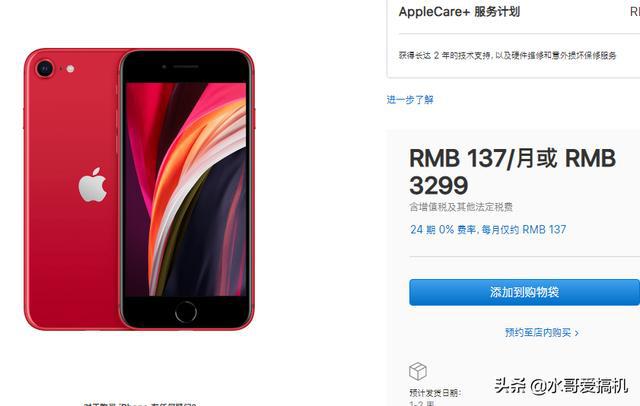Open the 进一步了解 link
640x406 pixels.
(x=410, y=100)
